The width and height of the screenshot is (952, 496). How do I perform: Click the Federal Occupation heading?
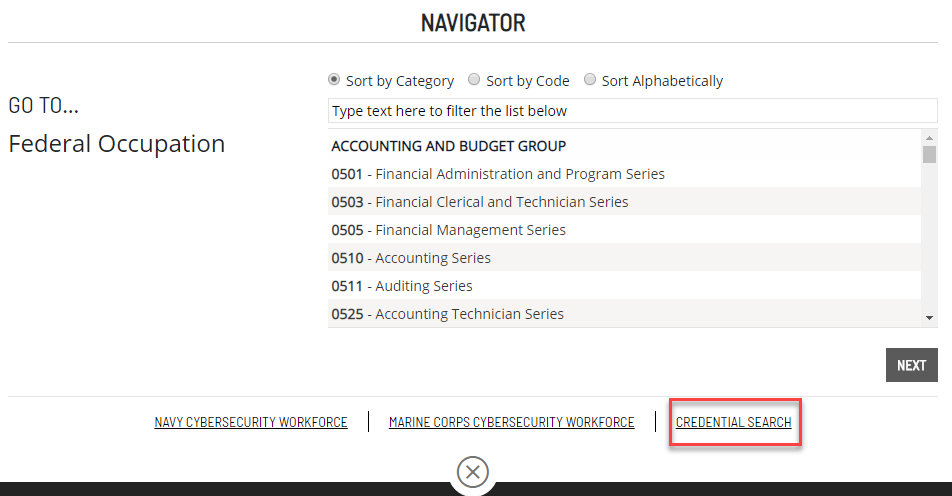point(117,144)
